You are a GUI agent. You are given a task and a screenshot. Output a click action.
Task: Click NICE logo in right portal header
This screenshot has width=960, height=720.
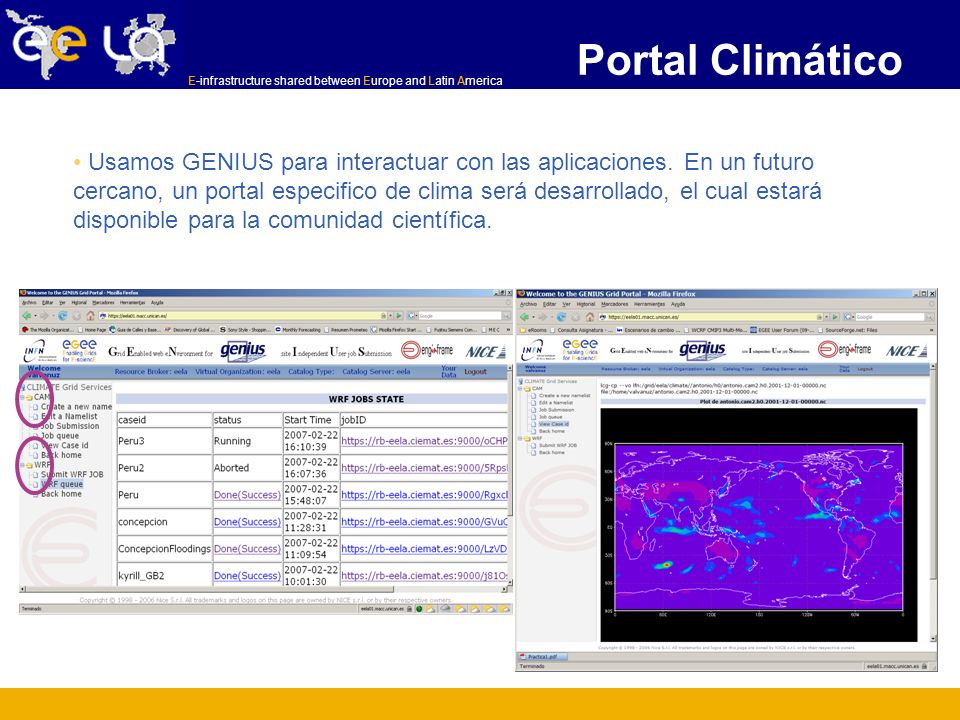(x=907, y=351)
